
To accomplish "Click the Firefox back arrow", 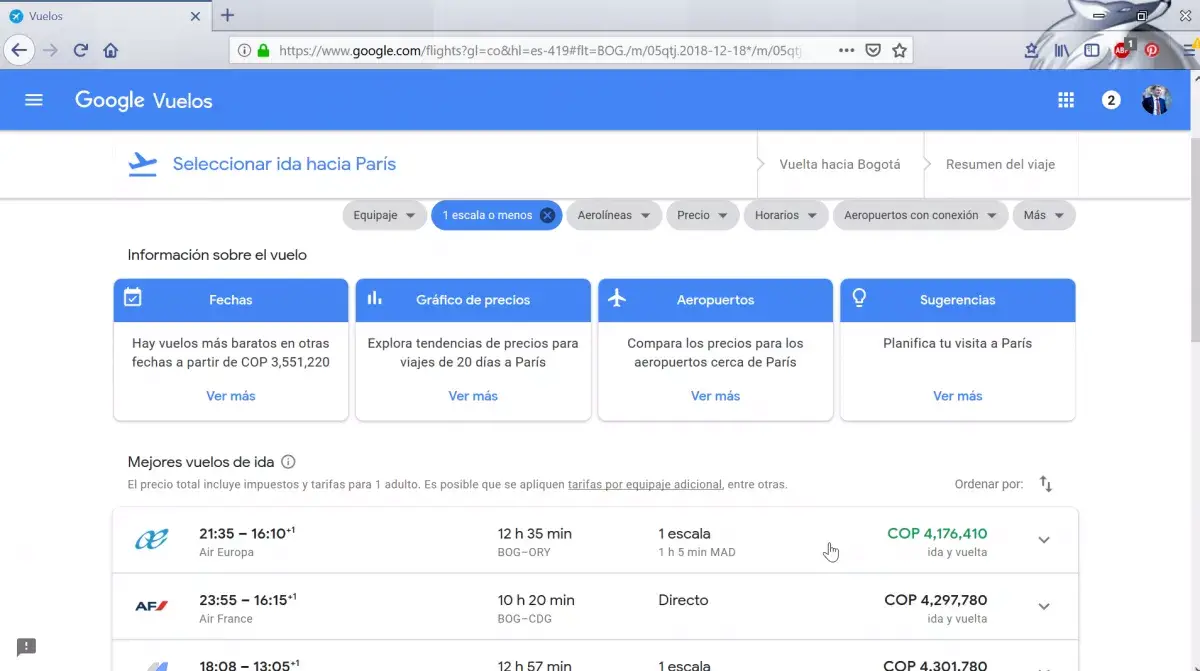I will pyautogui.click(x=19, y=50).
